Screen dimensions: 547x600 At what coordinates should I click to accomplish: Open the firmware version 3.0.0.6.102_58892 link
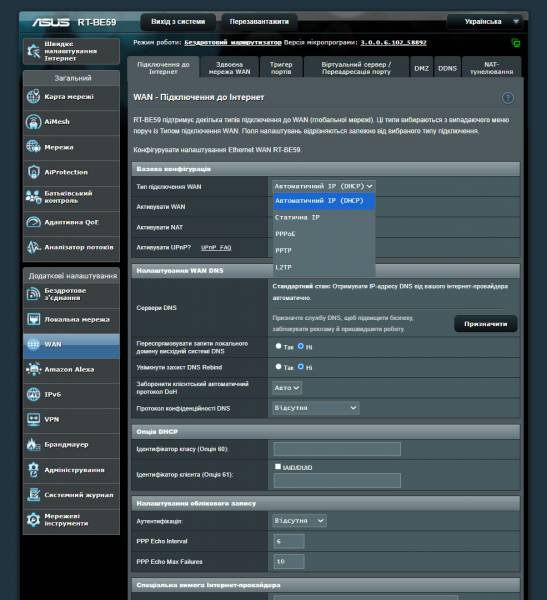coord(393,42)
